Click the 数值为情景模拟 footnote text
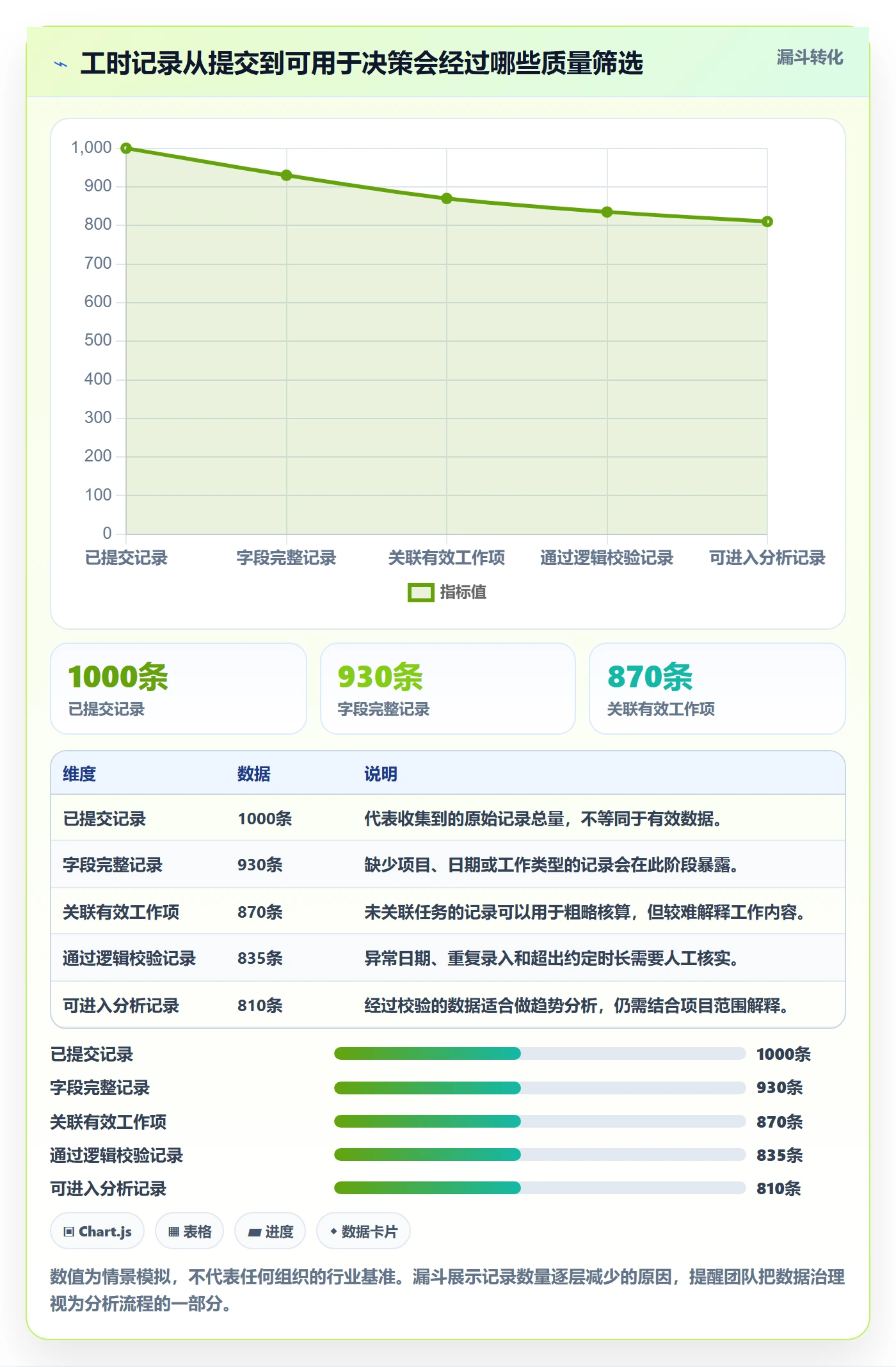 pyautogui.click(x=447, y=1290)
